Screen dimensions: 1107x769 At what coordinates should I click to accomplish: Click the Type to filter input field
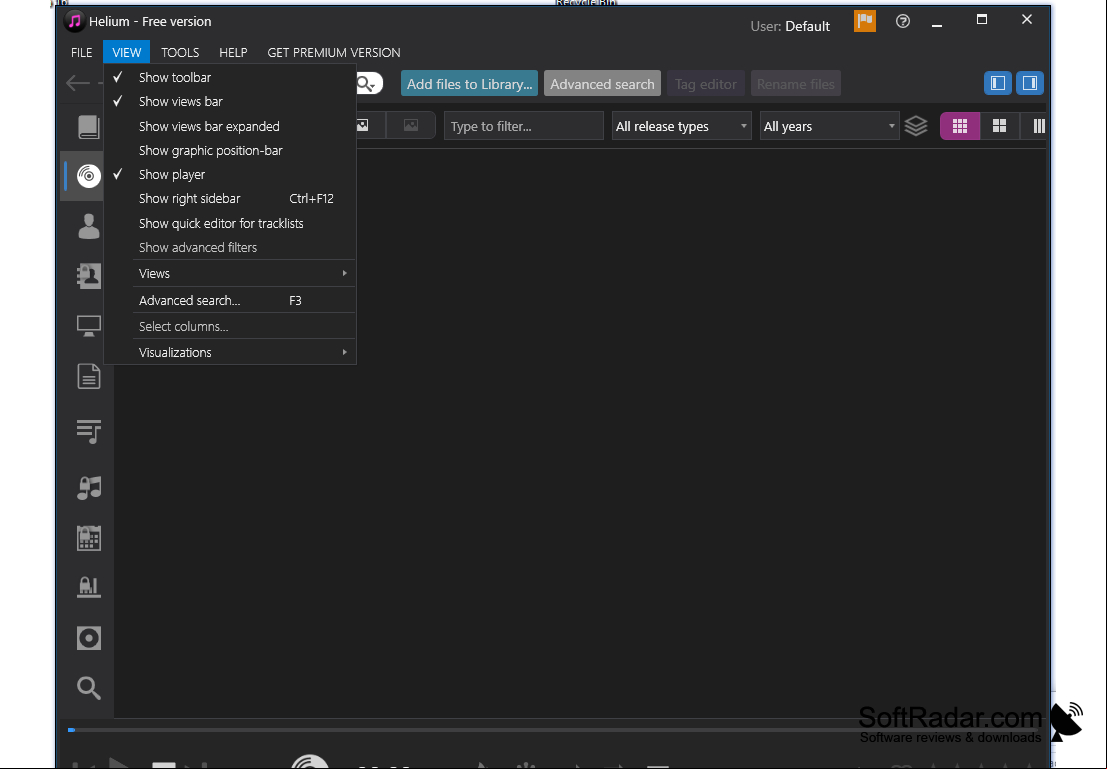pyautogui.click(x=524, y=126)
